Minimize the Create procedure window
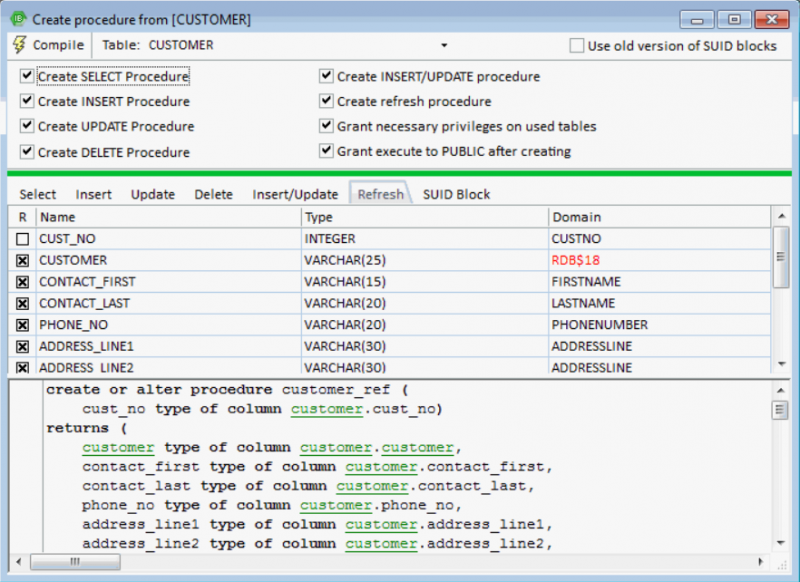This screenshot has height=582, width=800. [697, 20]
